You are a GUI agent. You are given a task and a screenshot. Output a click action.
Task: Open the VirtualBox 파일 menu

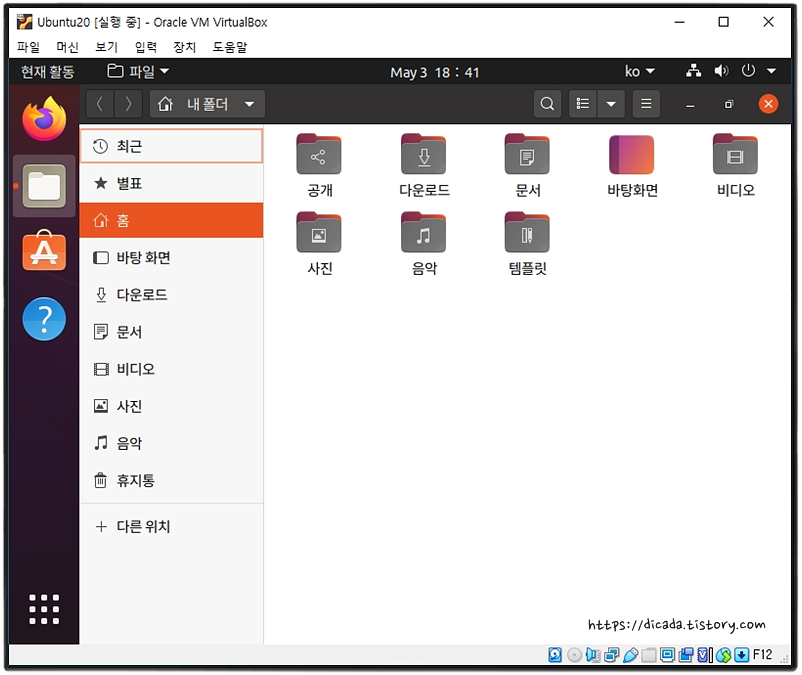click(x=28, y=47)
